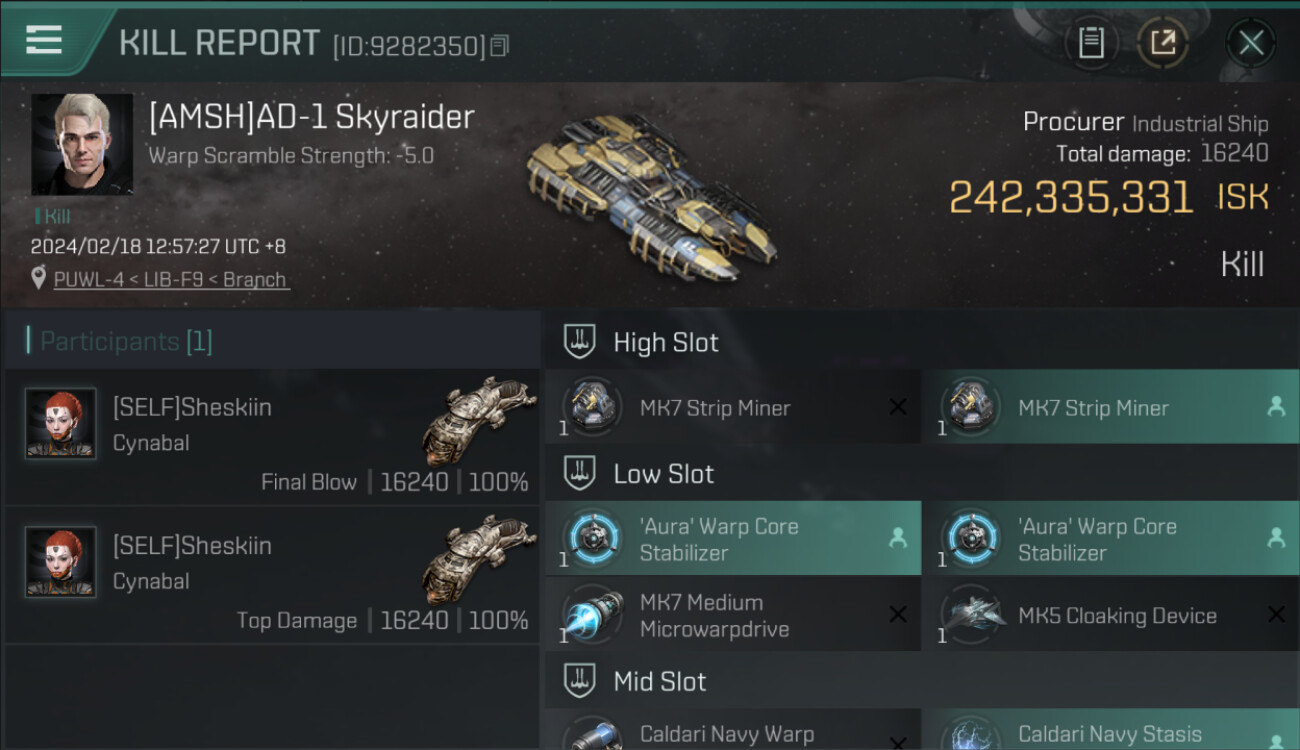Click the Mid Slot section header
This screenshot has height=750, width=1300.
pos(922,682)
